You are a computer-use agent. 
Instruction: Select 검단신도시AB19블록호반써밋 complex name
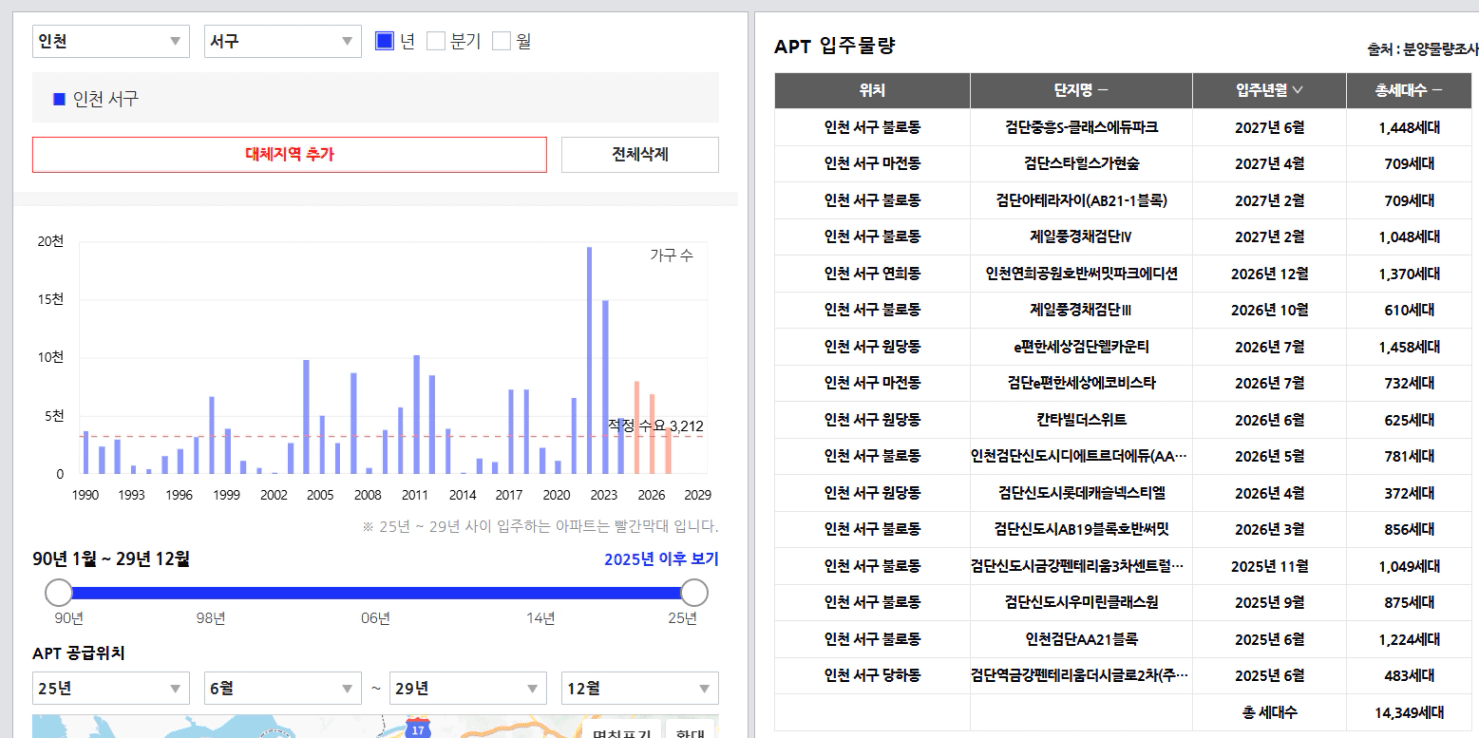[1081, 529]
